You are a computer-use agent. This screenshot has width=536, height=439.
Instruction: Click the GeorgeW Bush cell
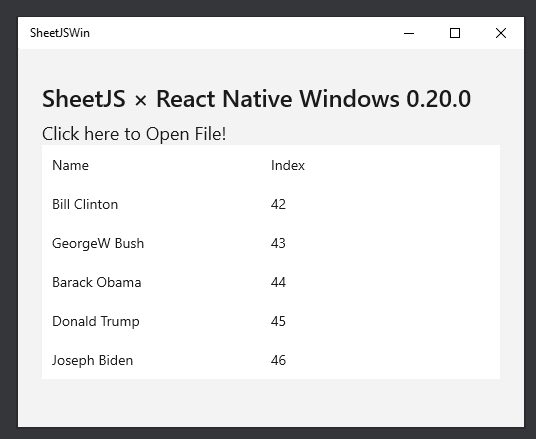pyautogui.click(x=98, y=243)
